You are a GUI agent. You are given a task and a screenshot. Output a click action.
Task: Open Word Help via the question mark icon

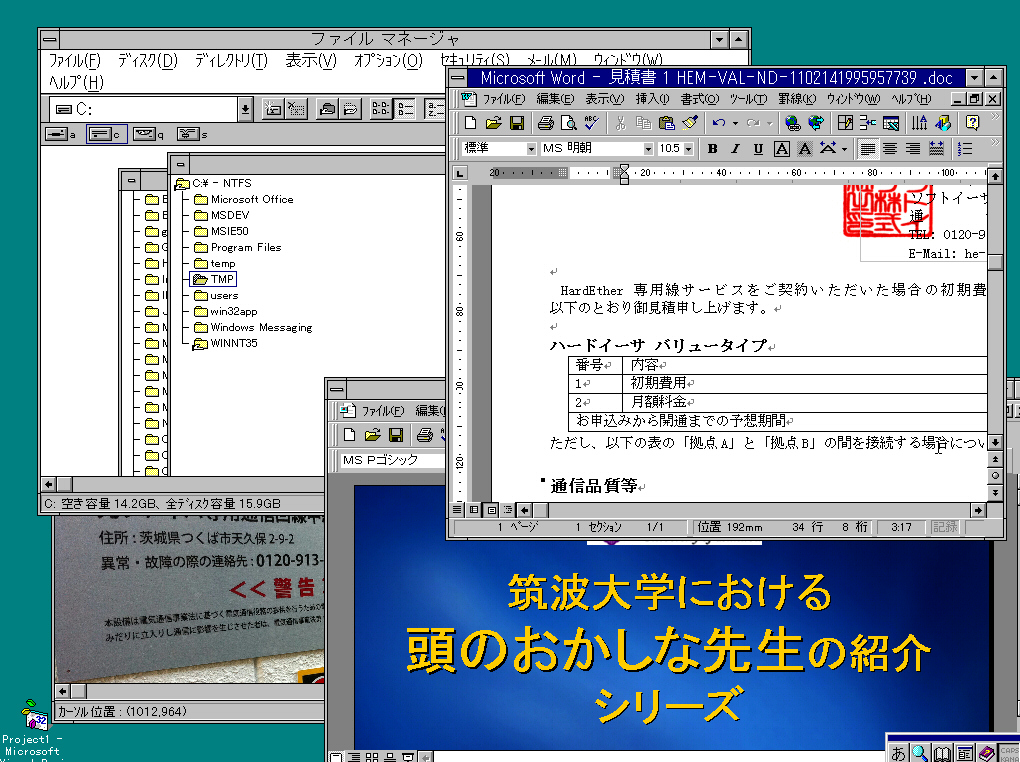(x=972, y=122)
